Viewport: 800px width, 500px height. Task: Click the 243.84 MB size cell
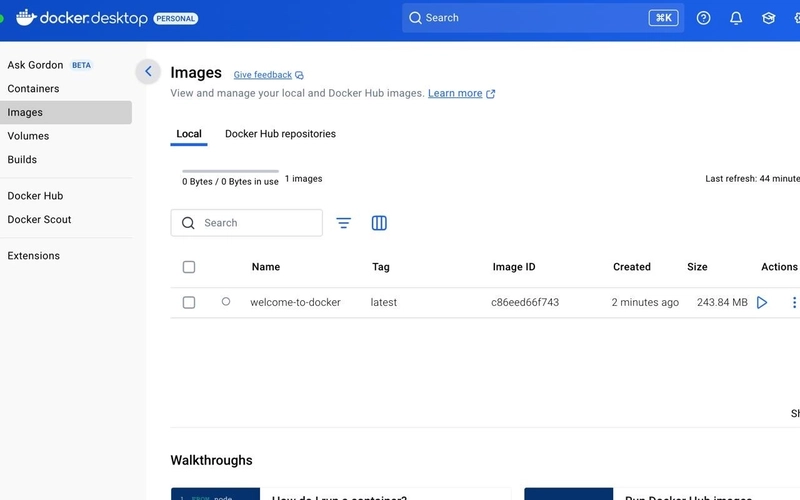(722, 303)
